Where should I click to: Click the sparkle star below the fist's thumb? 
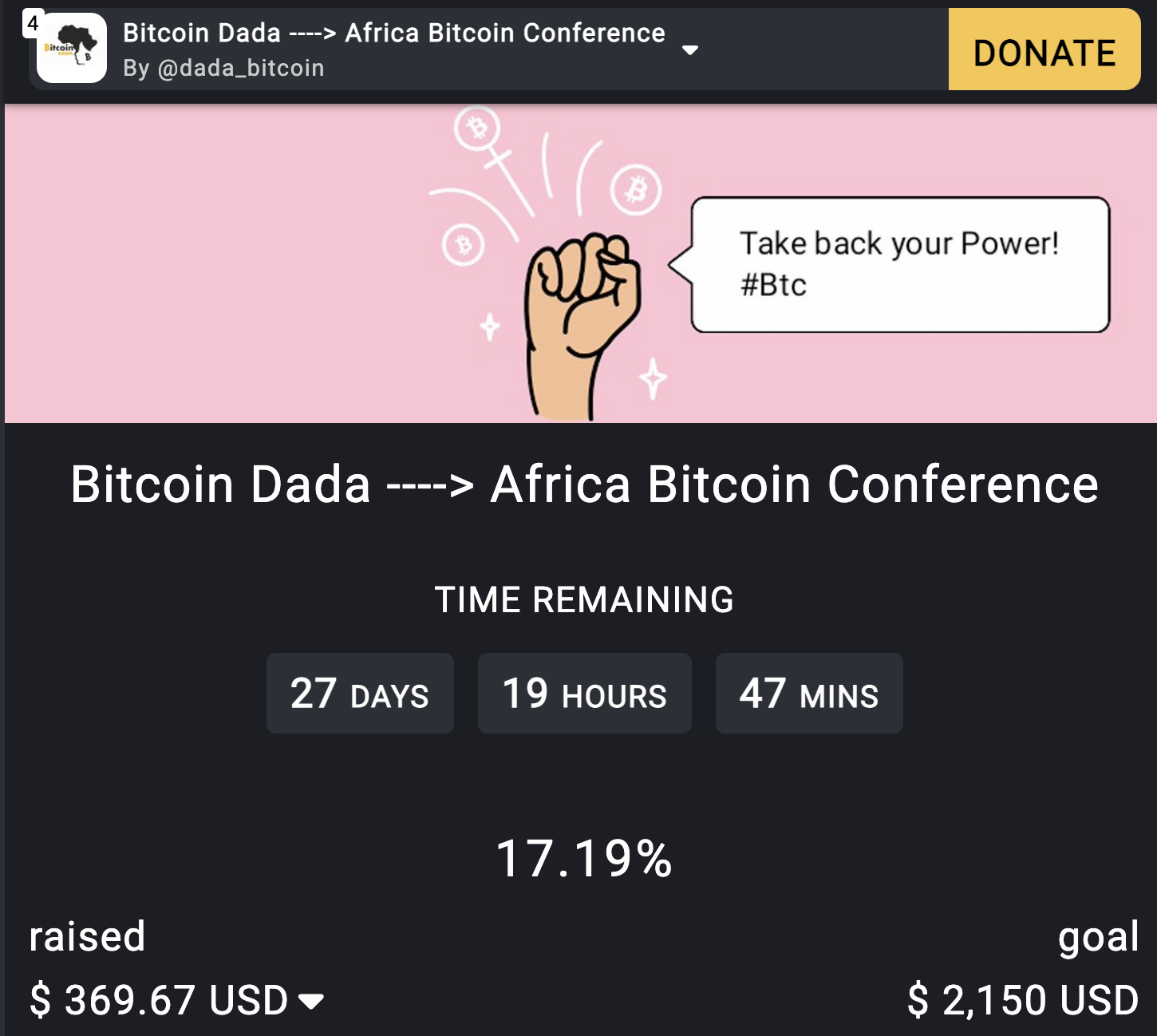654,378
